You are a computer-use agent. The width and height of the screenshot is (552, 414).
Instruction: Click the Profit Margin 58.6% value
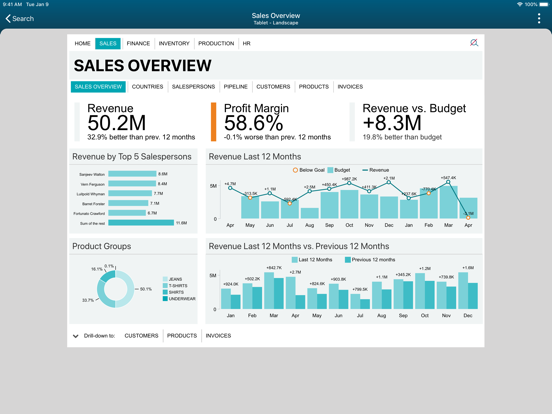click(x=253, y=123)
